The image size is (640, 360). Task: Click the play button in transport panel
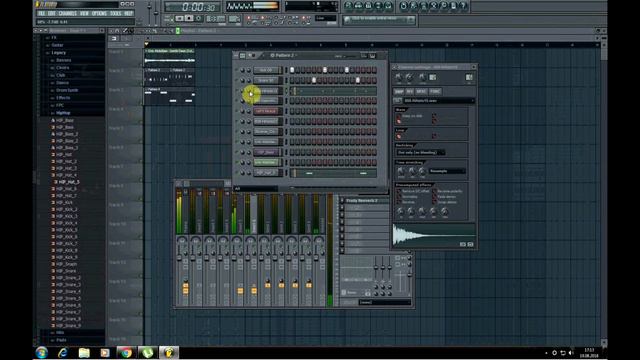click(x=180, y=18)
